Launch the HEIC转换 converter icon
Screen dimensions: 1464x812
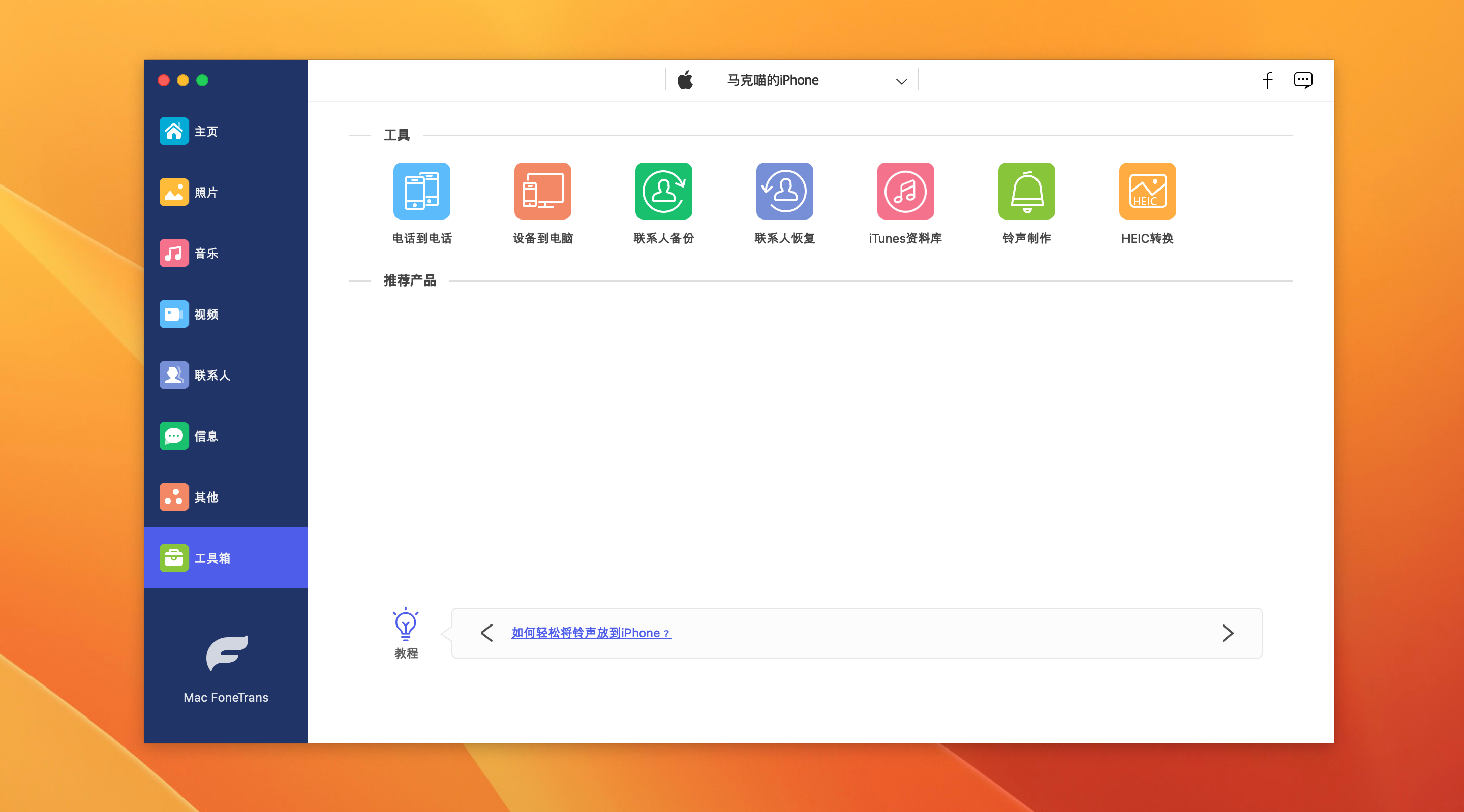tap(1147, 191)
